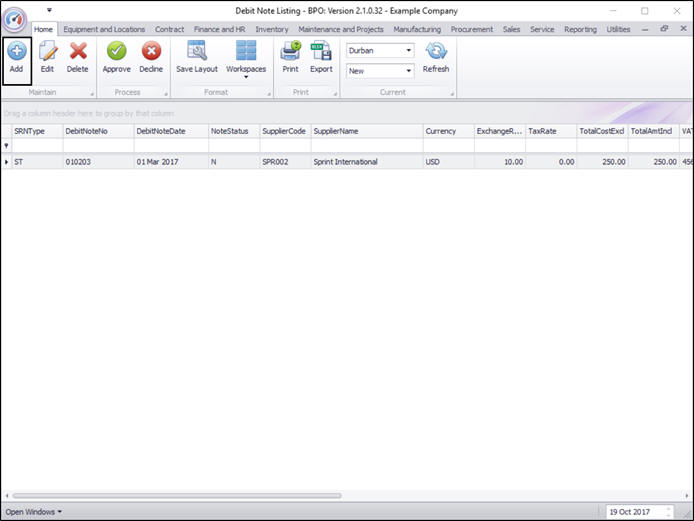Open the Workspaces icon menu
Viewport: 694px width, 521px height.
246,50
